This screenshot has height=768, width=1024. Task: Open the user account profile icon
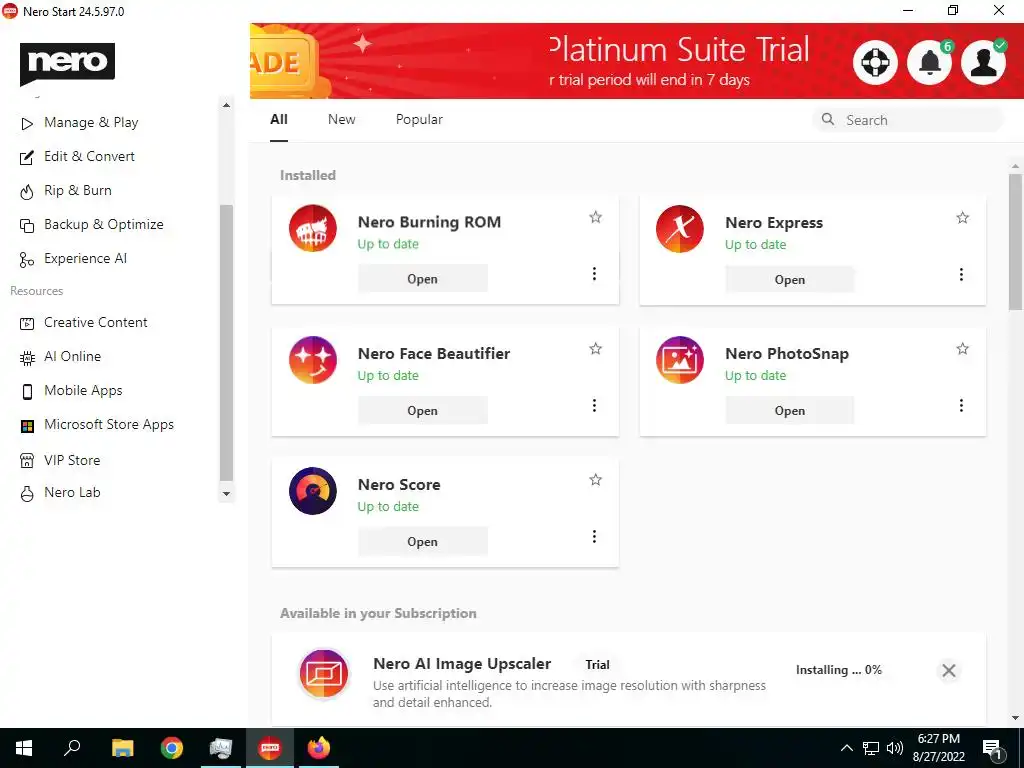[x=984, y=63]
